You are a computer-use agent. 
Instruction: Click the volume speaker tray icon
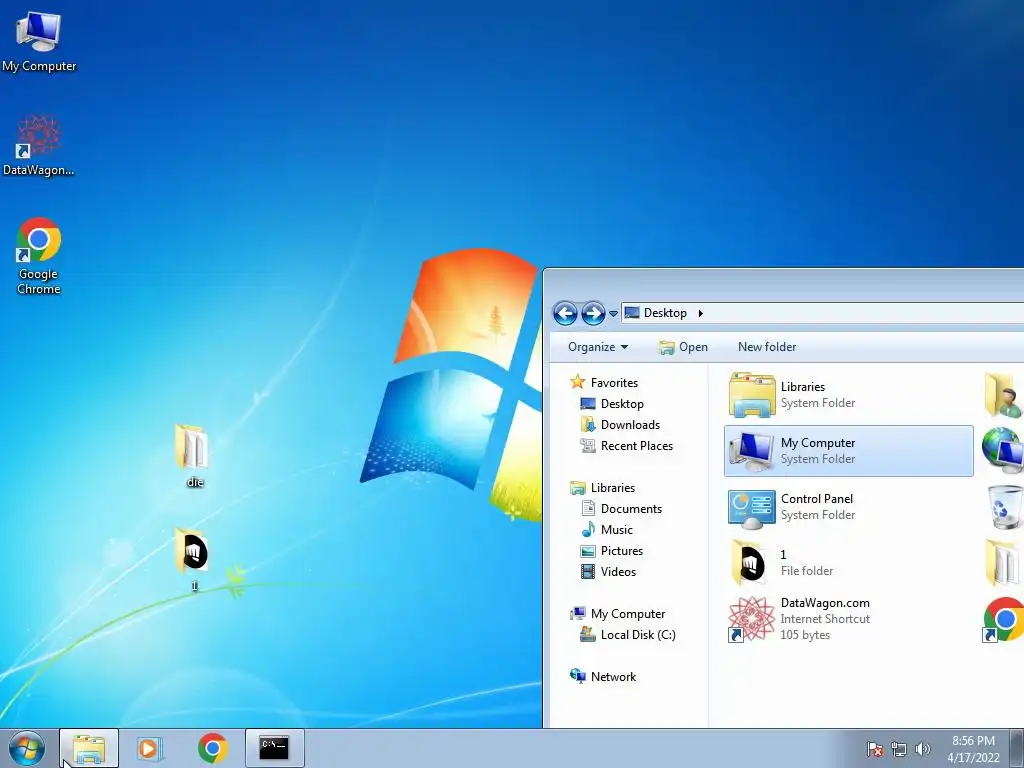(922, 749)
